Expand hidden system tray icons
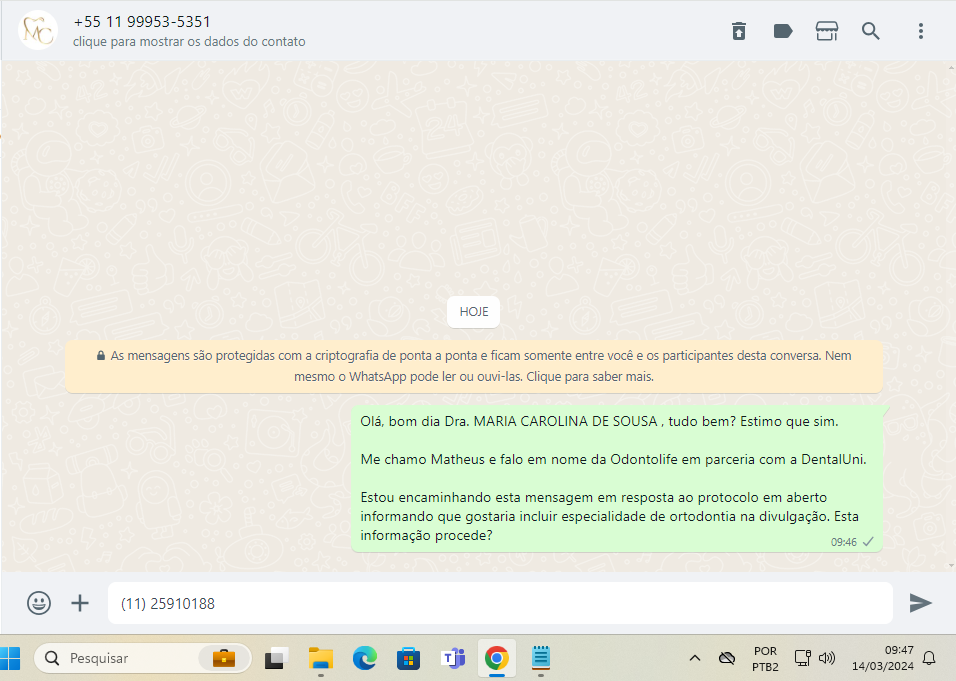Screen dimensions: 956x681 [x=694, y=658]
